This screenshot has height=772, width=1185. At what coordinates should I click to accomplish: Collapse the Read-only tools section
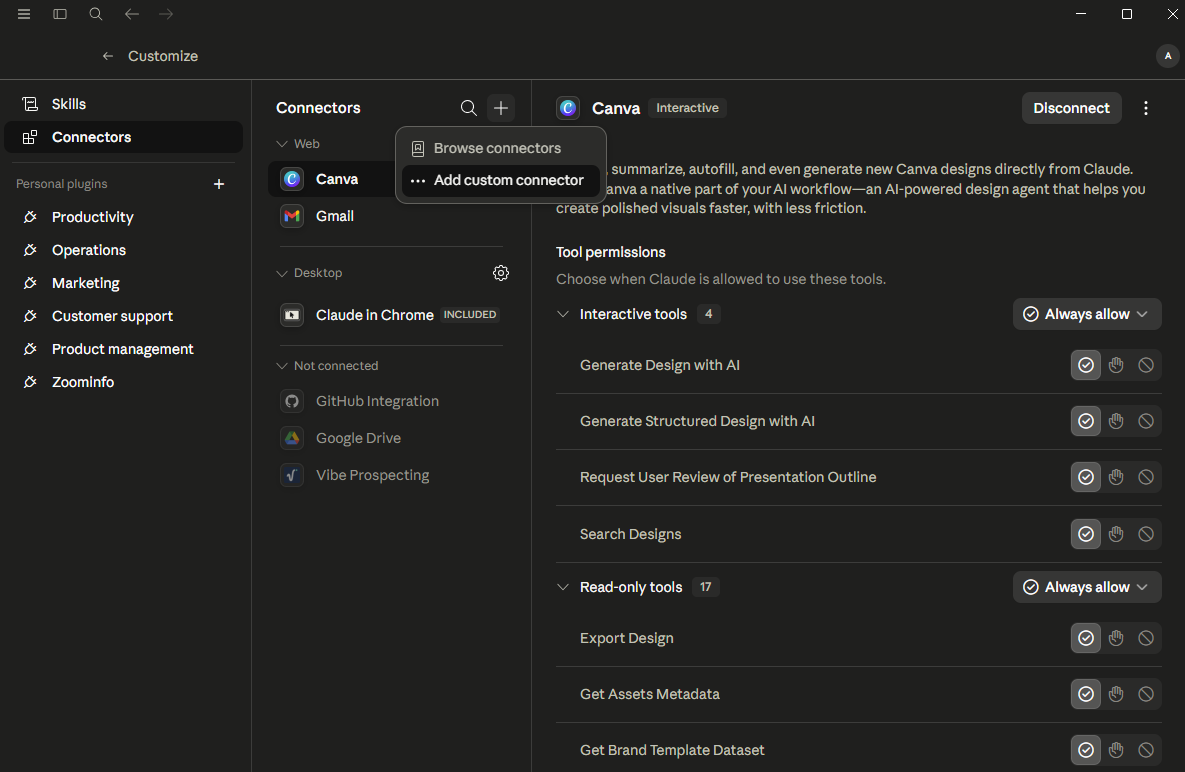click(x=563, y=588)
